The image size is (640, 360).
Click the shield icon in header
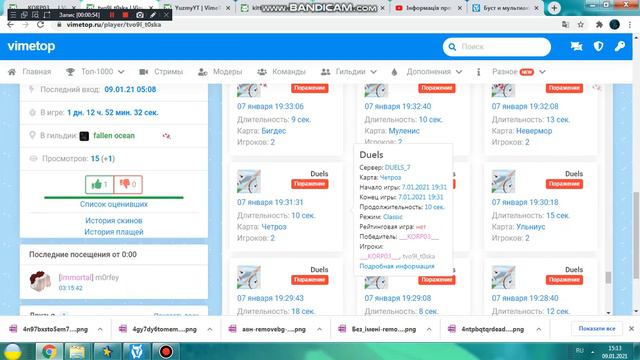click(x=598, y=47)
